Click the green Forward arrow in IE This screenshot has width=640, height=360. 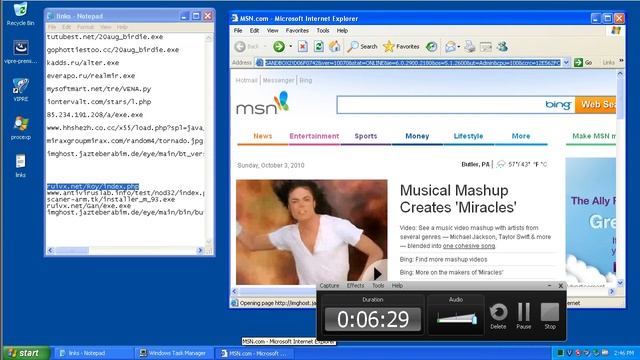tap(279, 47)
